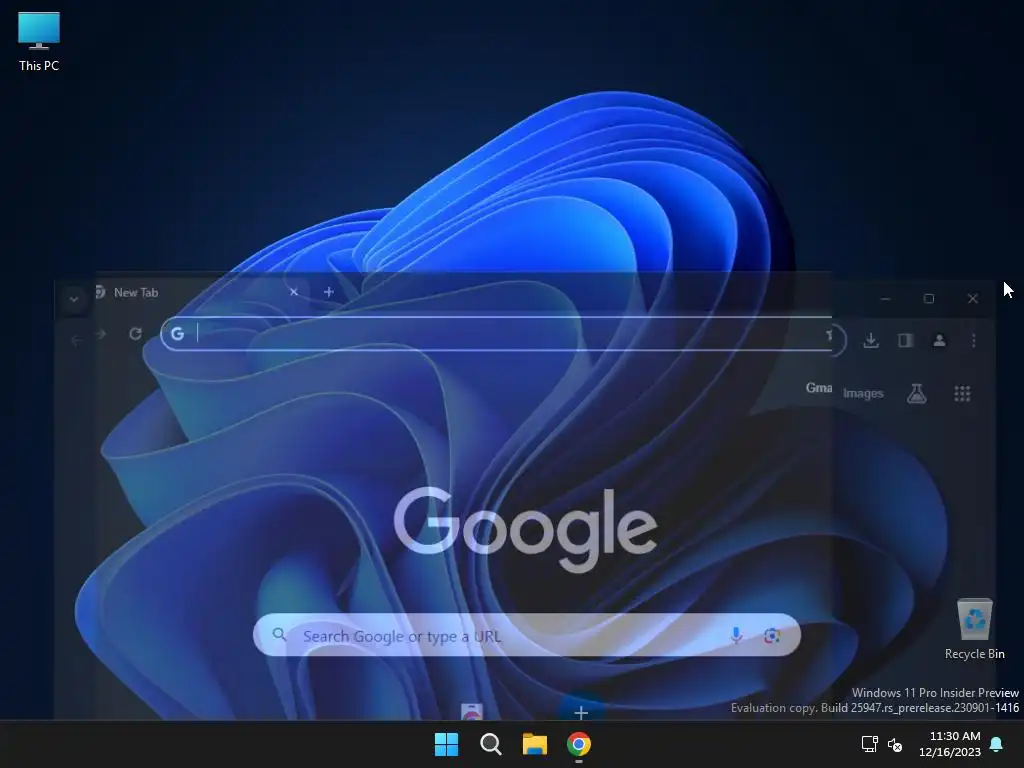The width and height of the screenshot is (1024, 768).
Task: Open Search Labs flask icon
Action: [917, 393]
